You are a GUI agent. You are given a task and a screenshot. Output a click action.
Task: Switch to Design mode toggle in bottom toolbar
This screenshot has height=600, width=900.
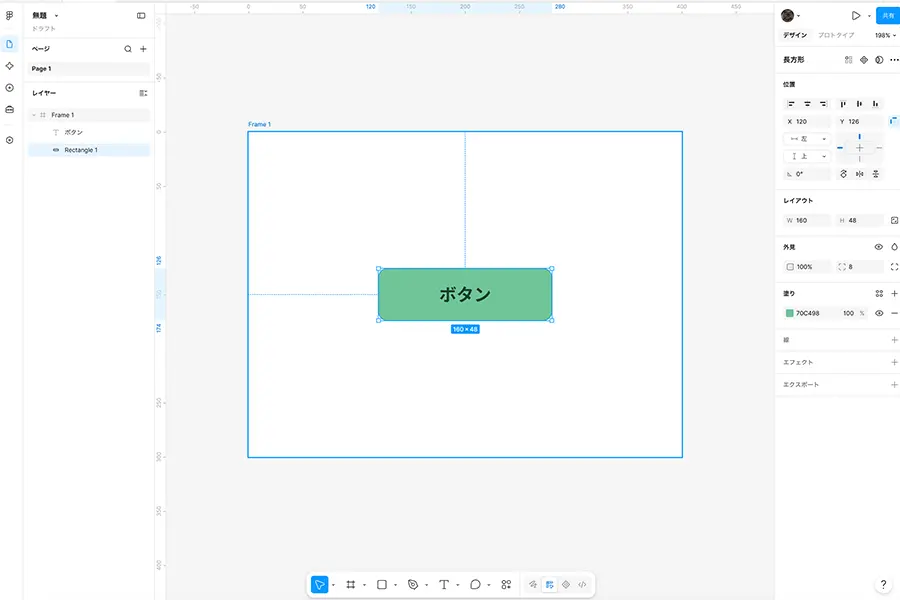coord(549,584)
